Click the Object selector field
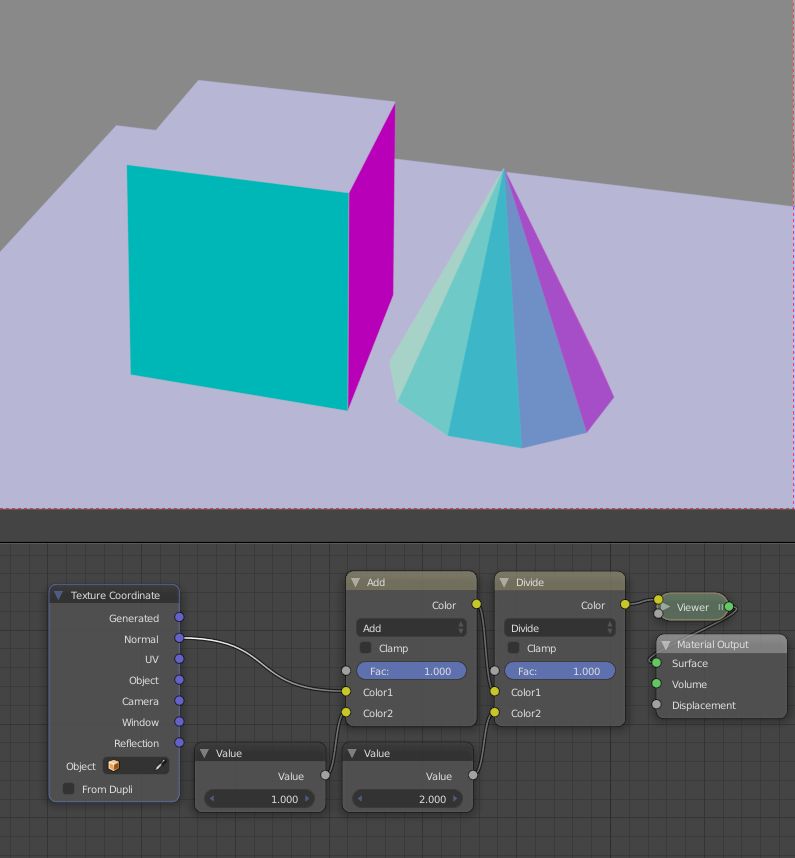 136,766
